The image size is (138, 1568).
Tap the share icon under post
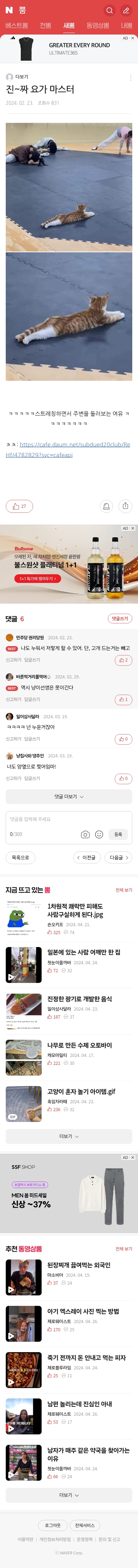[125, 506]
